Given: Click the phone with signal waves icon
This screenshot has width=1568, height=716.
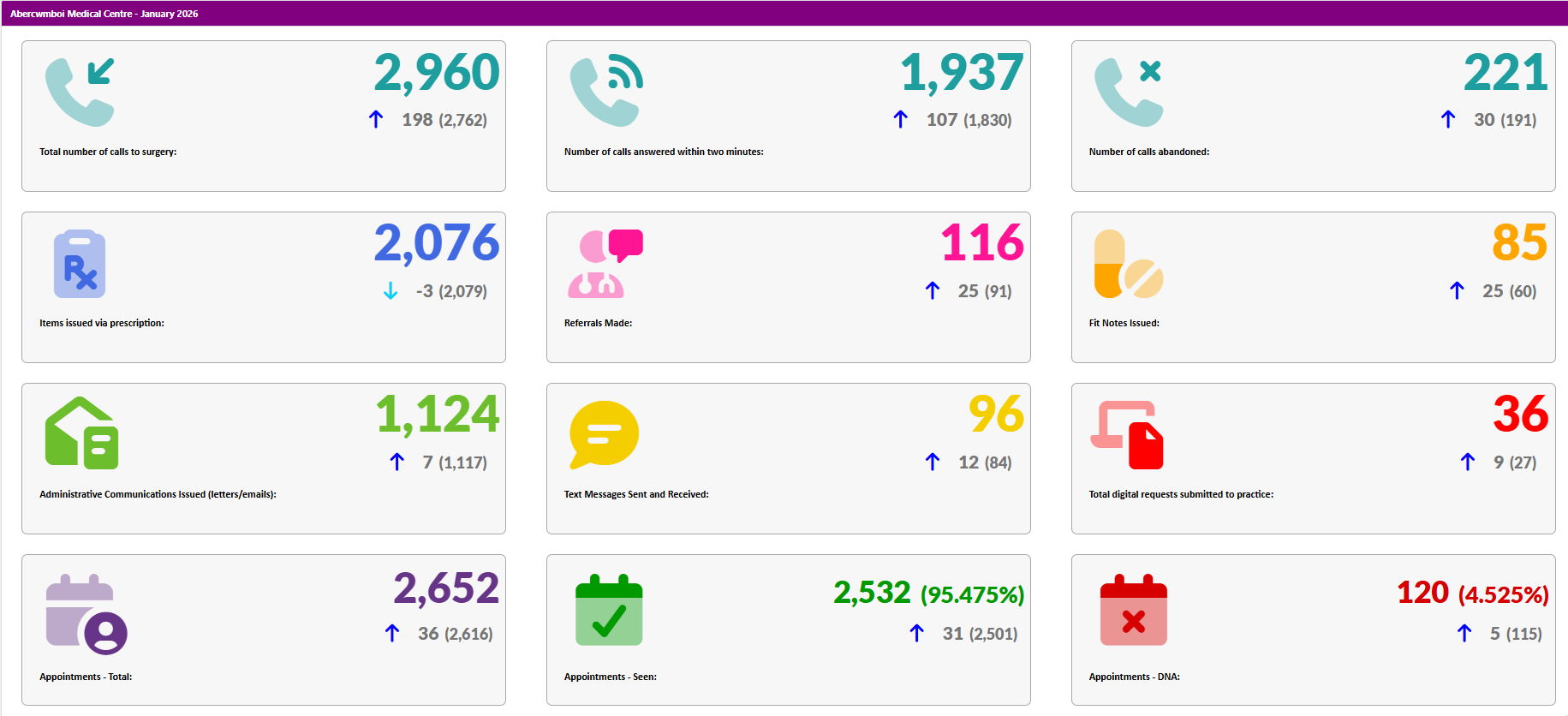Looking at the screenshot, I should tap(605, 92).
